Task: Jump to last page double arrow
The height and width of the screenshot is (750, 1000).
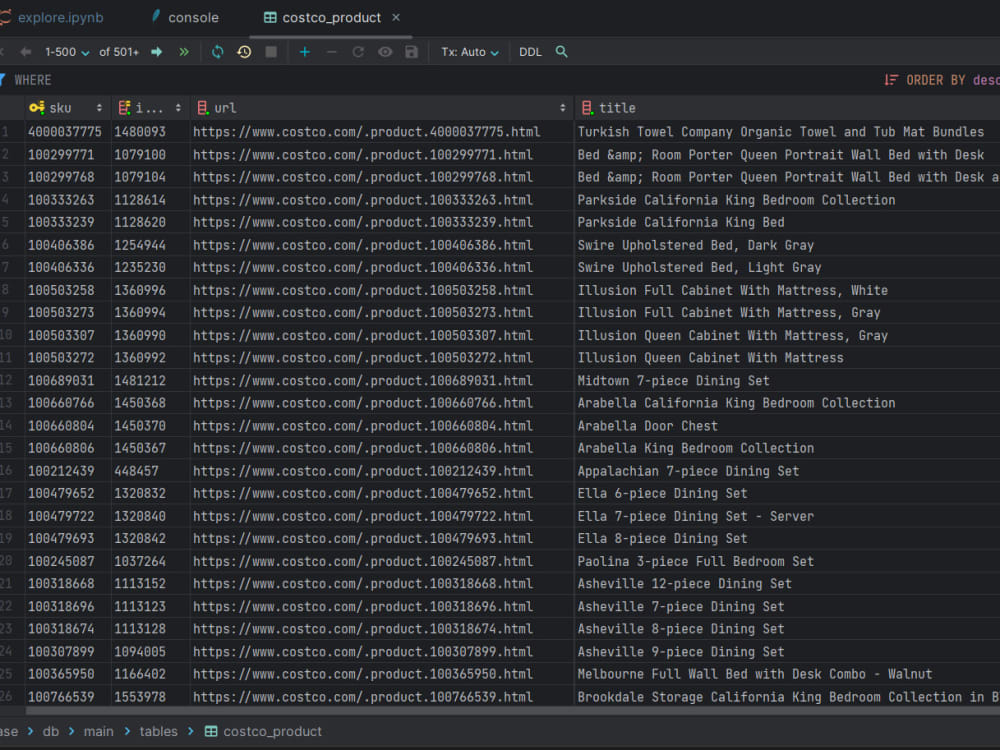Action: [184, 52]
